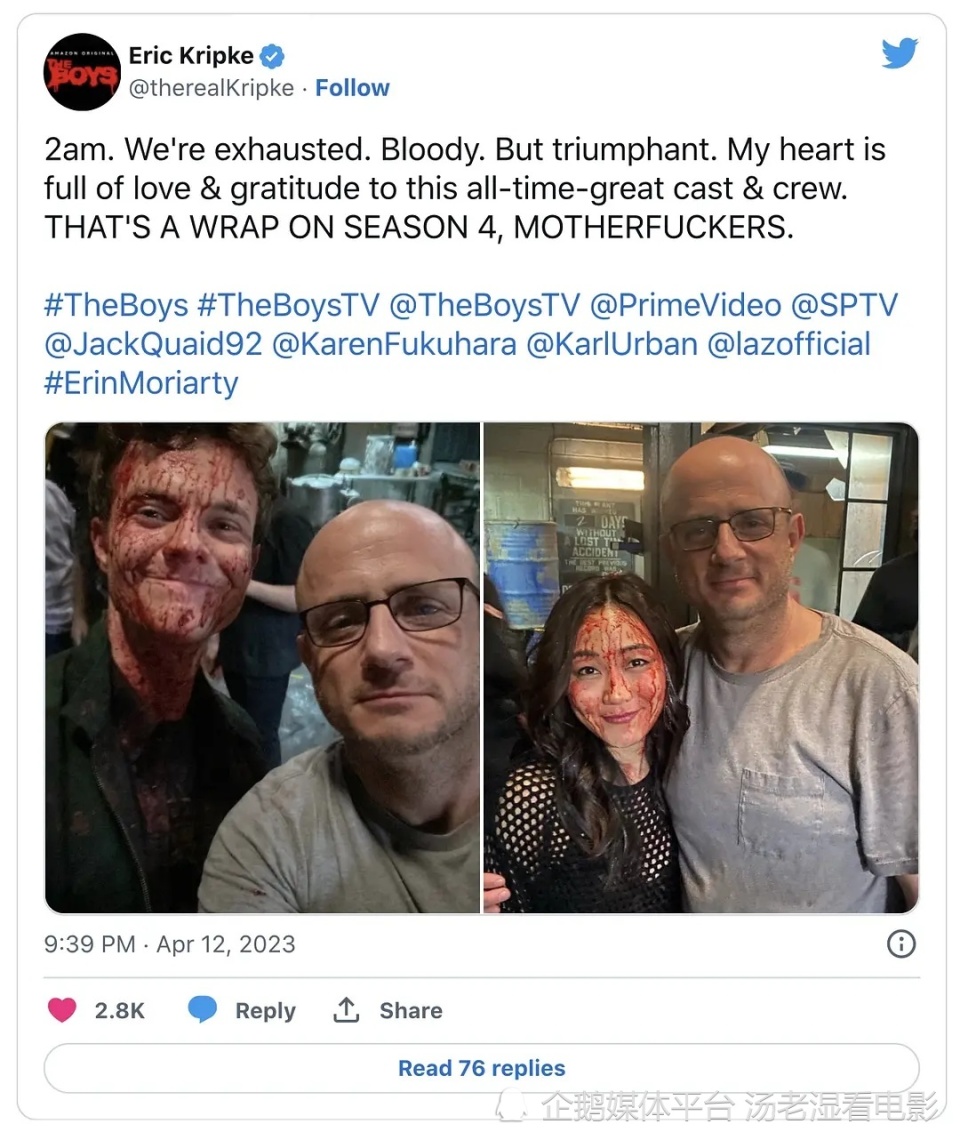Screen dimensions: 960x1140
Task: Open the tweet info circle icon
Action: (x=901, y=944)
